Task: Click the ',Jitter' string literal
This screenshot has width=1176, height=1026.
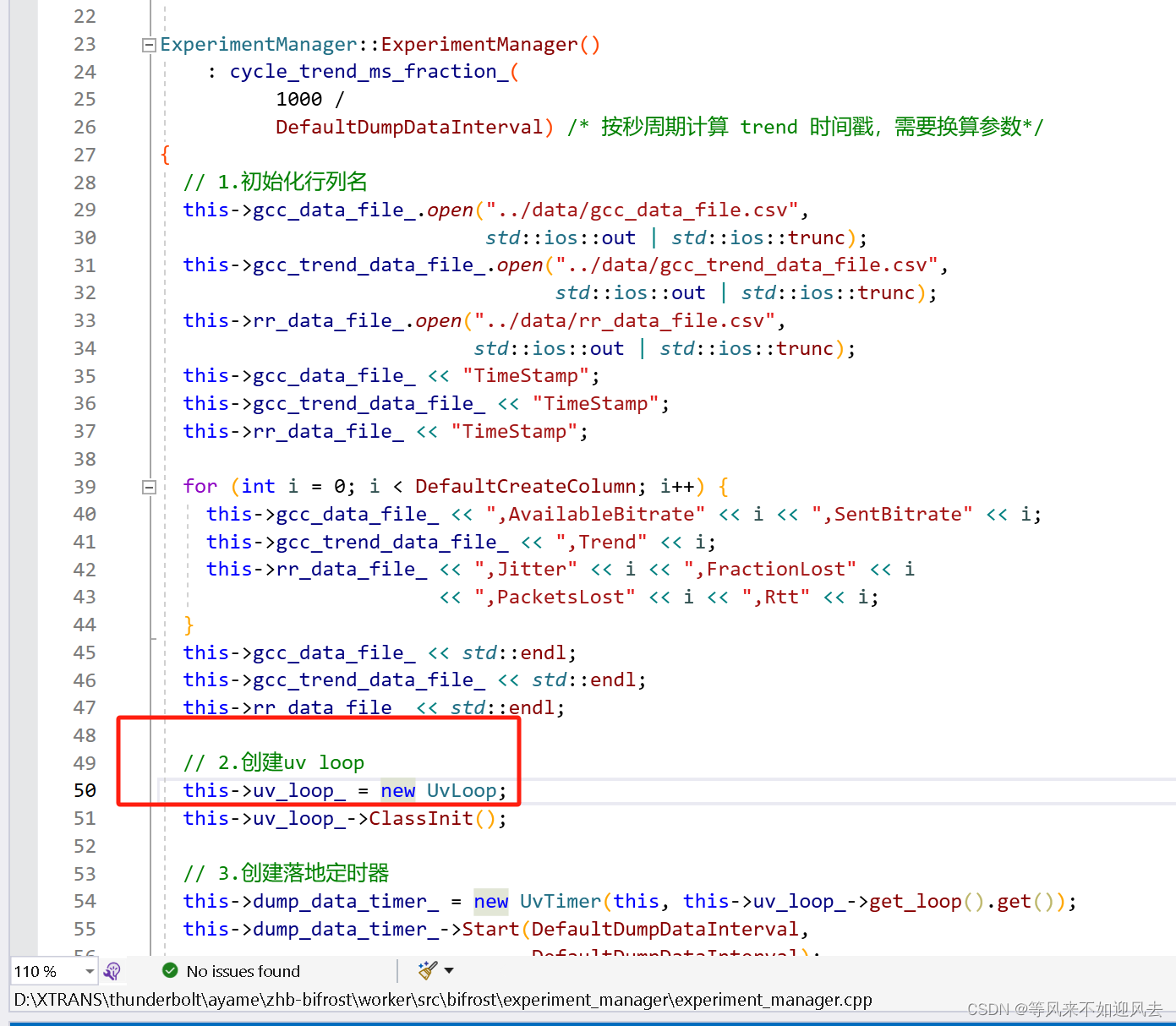Action: (x=526, y=569)
